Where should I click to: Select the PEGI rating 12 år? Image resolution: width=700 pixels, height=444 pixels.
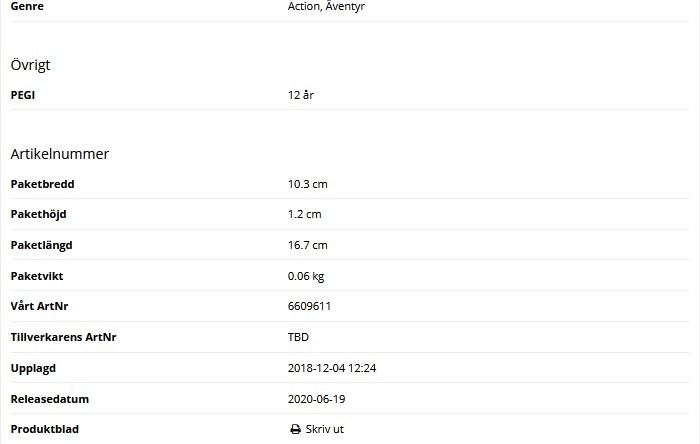point(301,95)
